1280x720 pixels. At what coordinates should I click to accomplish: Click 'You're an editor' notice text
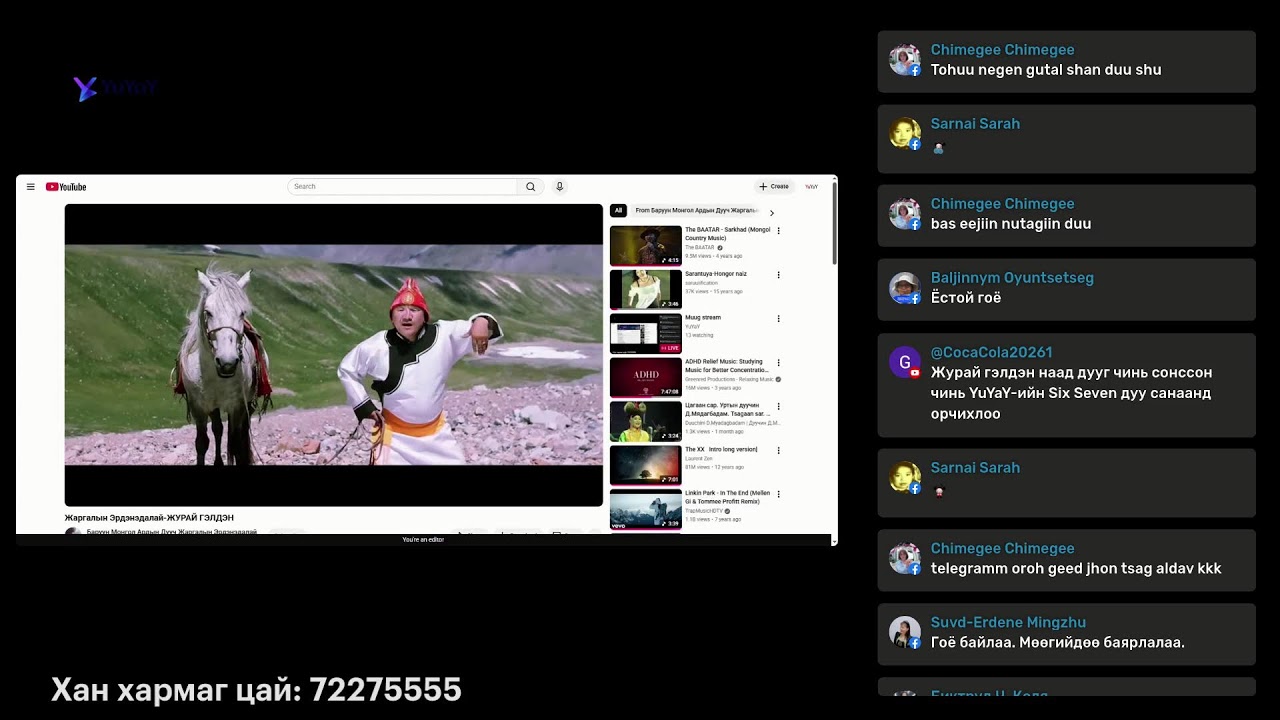tap(423, 540)
